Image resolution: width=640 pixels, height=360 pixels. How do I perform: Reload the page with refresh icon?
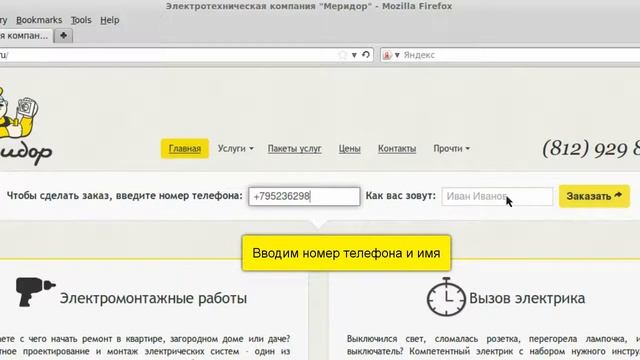click(366, 55)
